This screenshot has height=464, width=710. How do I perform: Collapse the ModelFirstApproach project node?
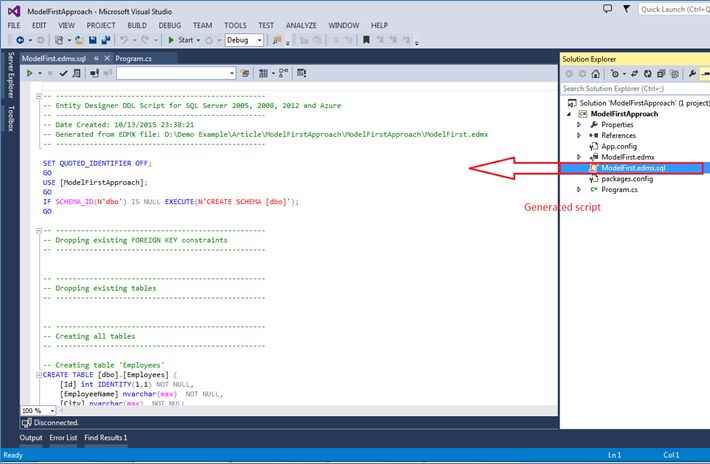[569, 114]
